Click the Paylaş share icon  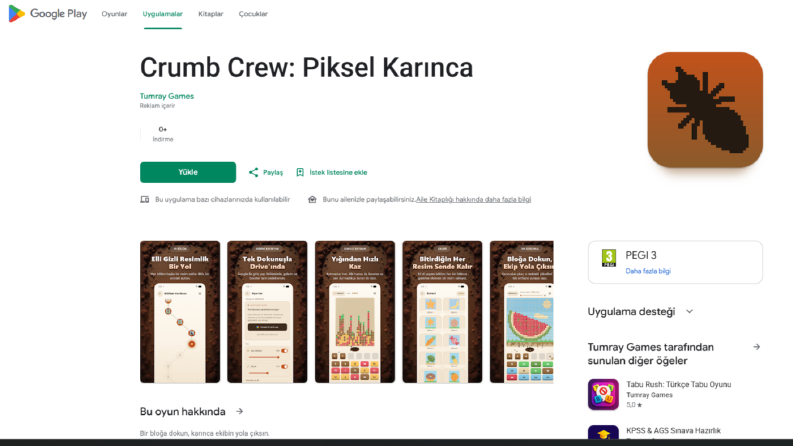[253, 172]
